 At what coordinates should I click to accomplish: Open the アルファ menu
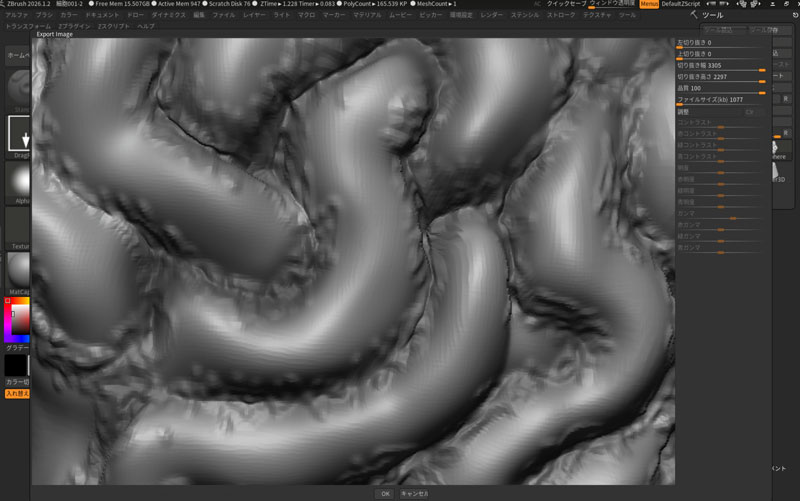(17, 15)
